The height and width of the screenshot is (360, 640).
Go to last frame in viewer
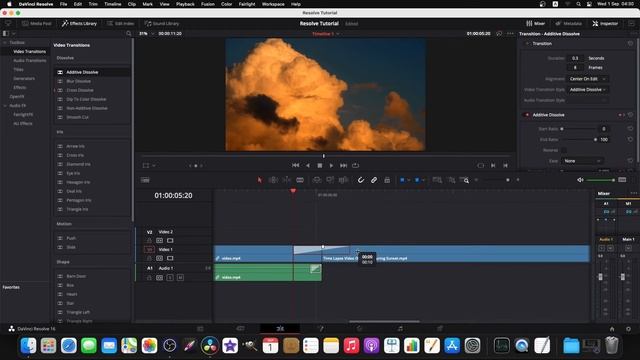343,165
